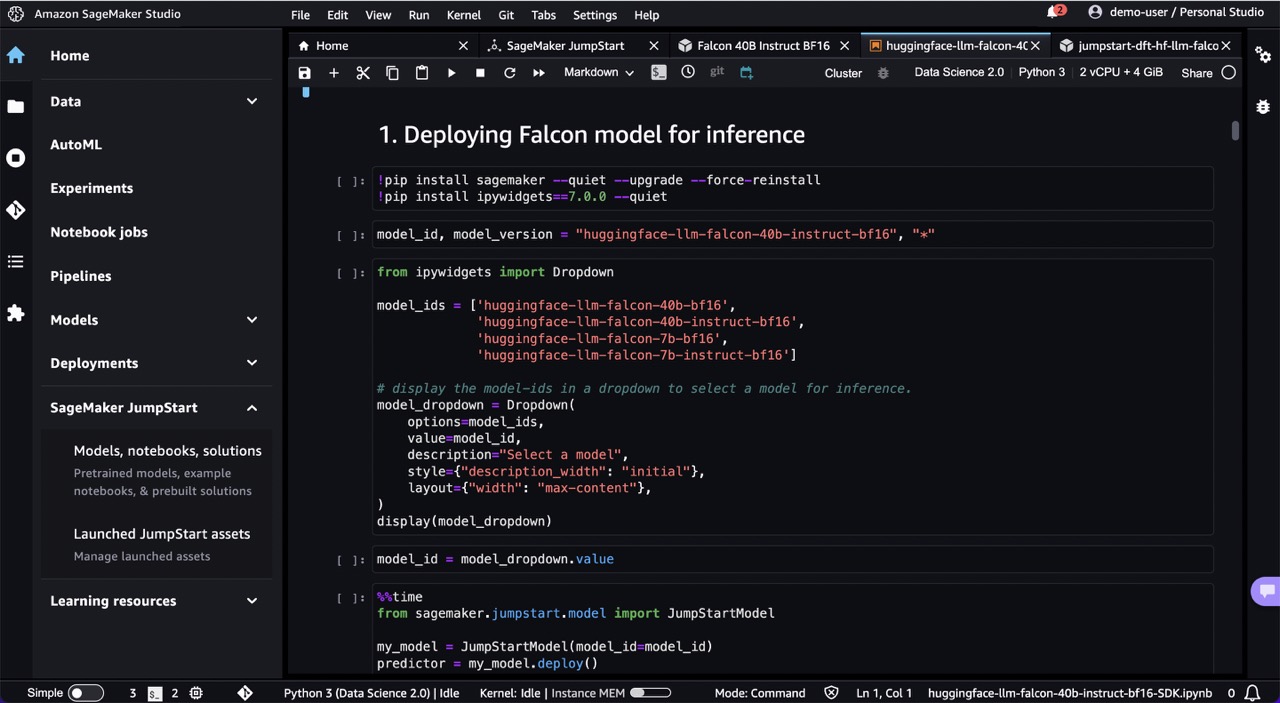Restart the kernel with the circular arrow icon
The image size is (1280, 703).
pos(509,73)
